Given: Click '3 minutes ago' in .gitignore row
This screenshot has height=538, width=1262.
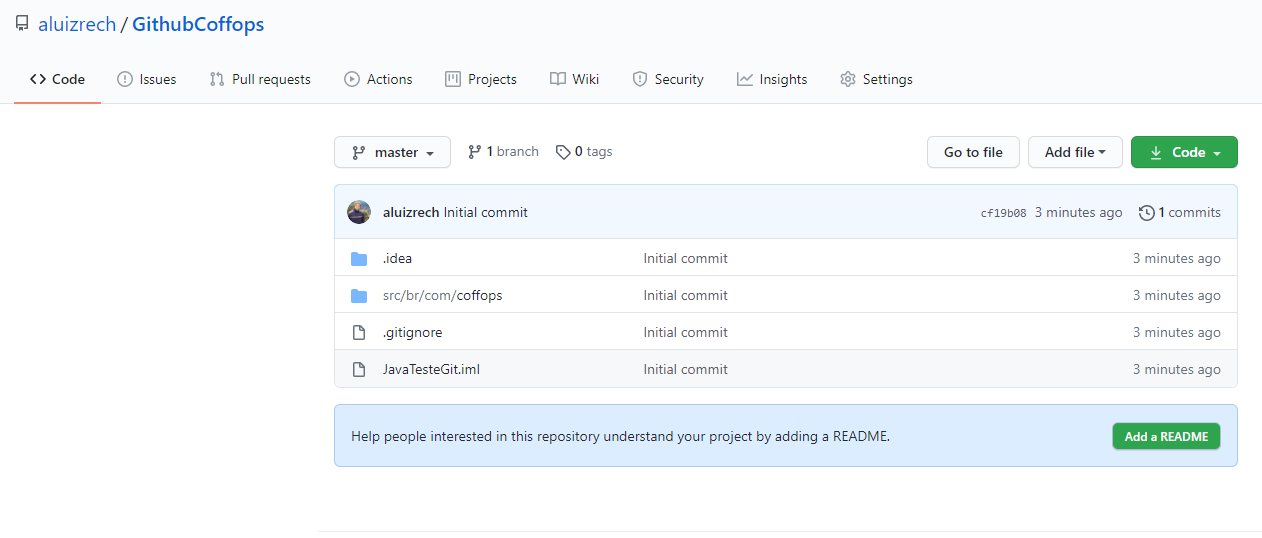Looking at the screenshot, I should tap(1177, 332).
